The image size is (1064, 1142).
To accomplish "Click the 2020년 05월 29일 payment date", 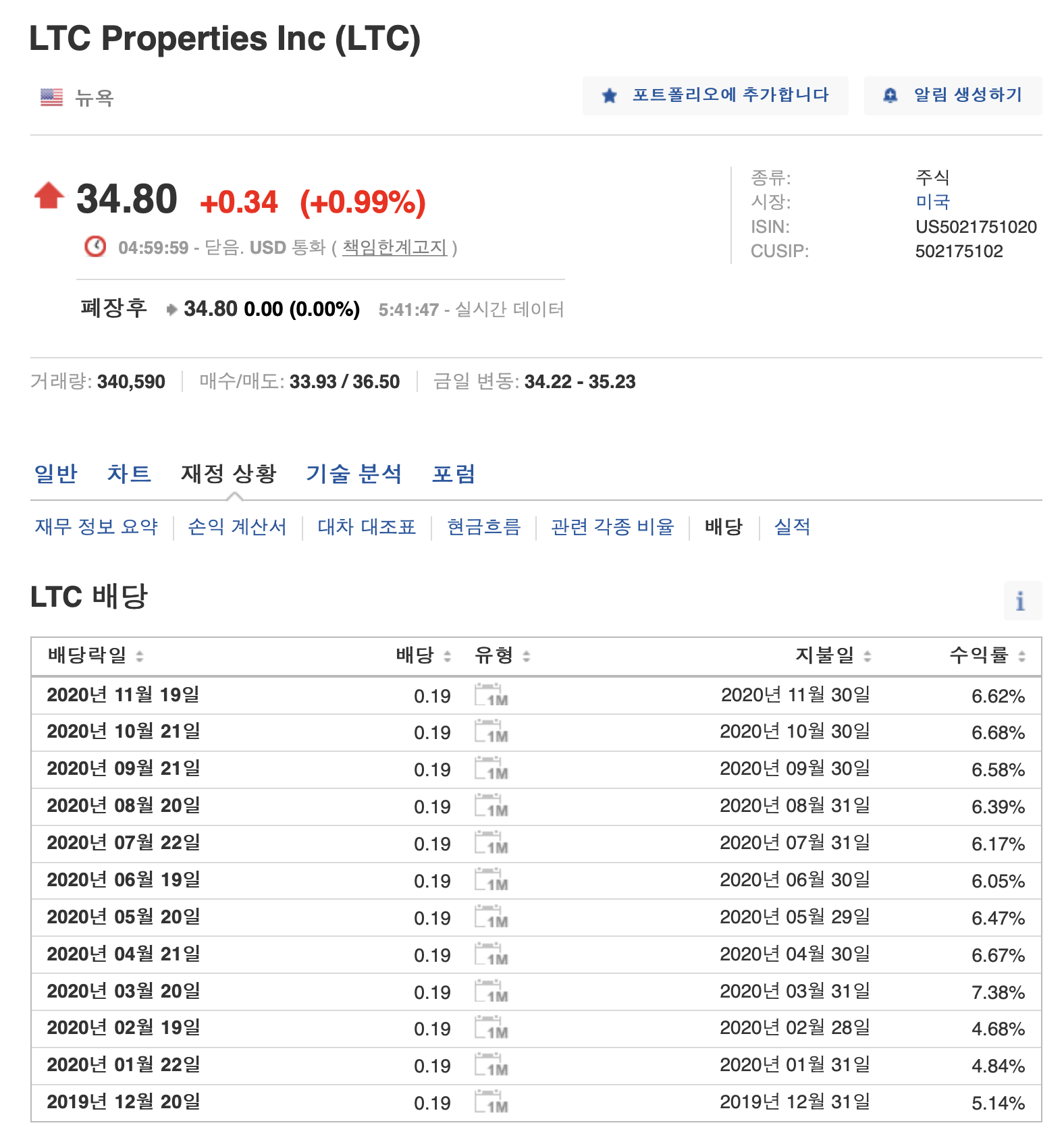I will (x=795, y=917).
